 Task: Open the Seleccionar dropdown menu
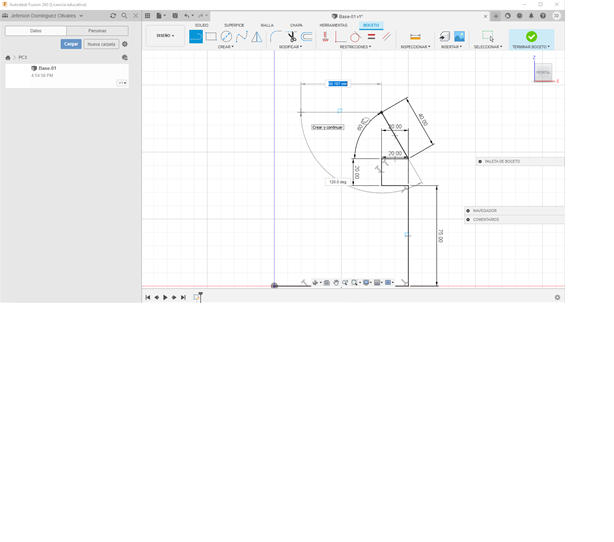pyautogui.click(x=488, y=47)
